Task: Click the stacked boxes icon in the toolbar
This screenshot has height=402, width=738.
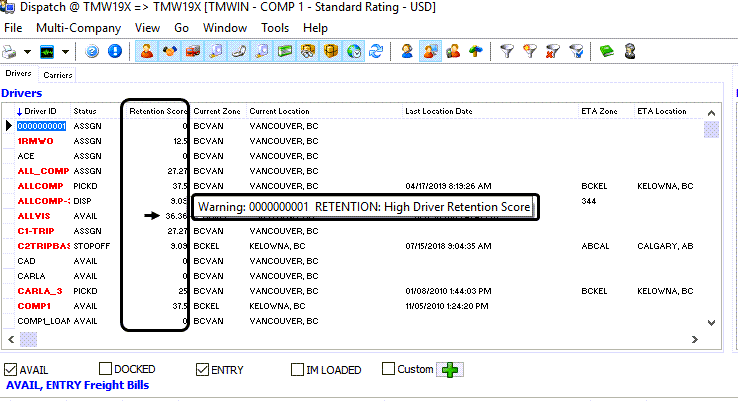Action: coord(308,51)
